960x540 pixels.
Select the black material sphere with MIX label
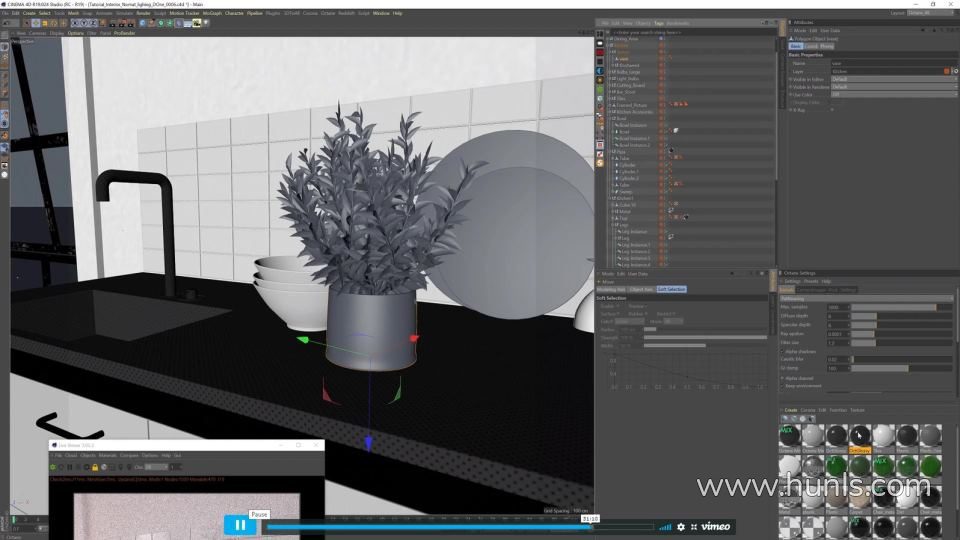coord(789,436)
